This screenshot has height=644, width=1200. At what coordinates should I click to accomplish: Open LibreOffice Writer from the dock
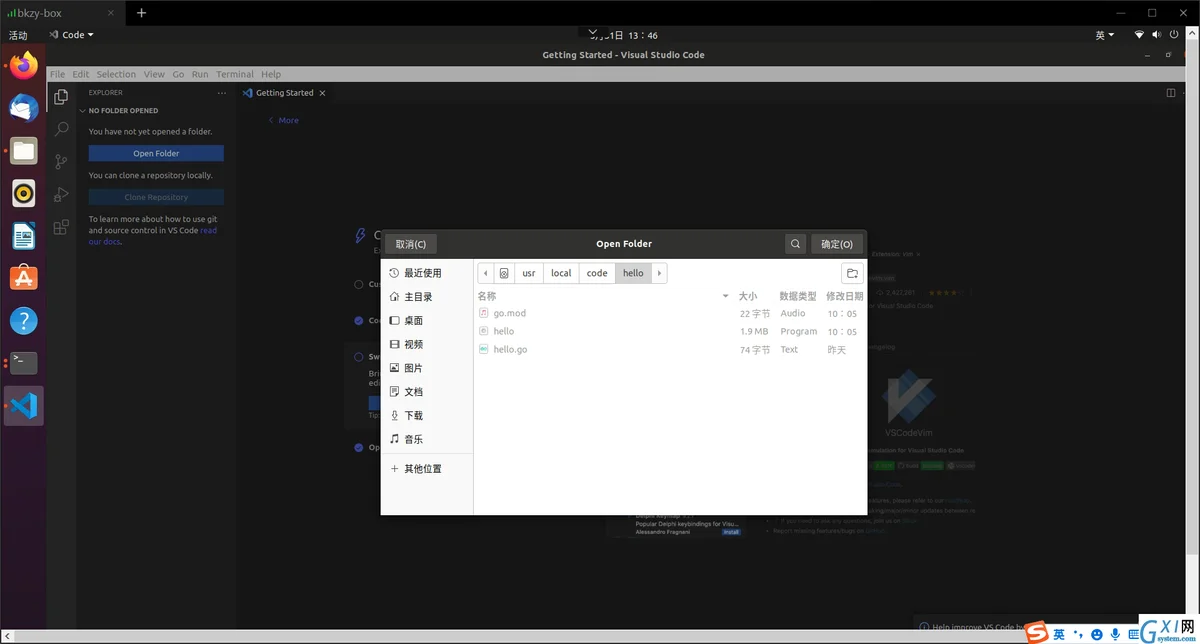tap(24, 236)
